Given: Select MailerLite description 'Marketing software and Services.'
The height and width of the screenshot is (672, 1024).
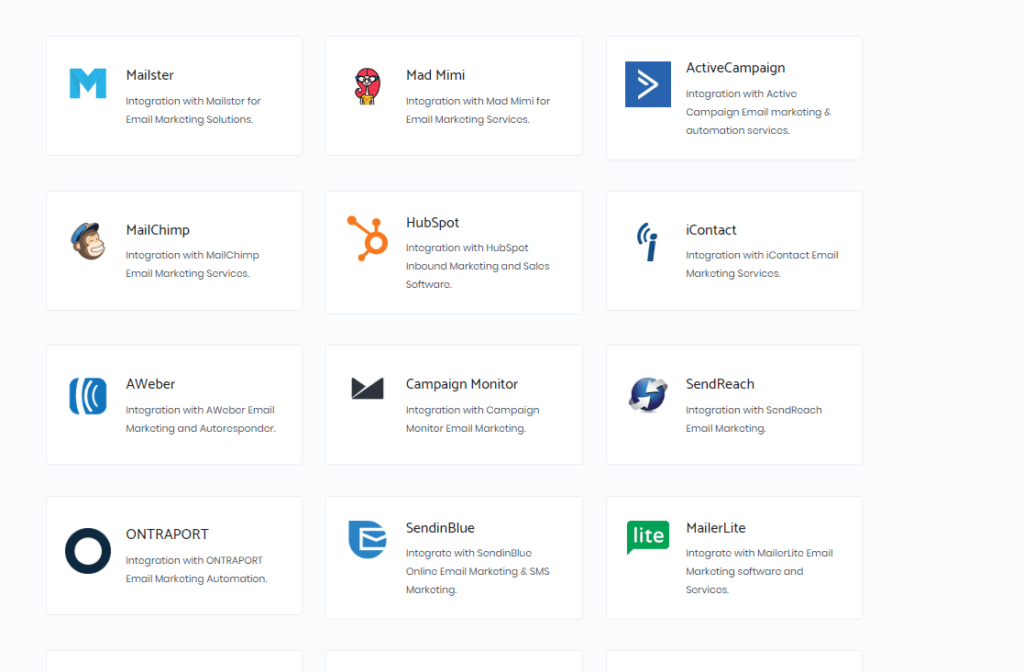Looking at the screenshot, I should coord(760,571).
